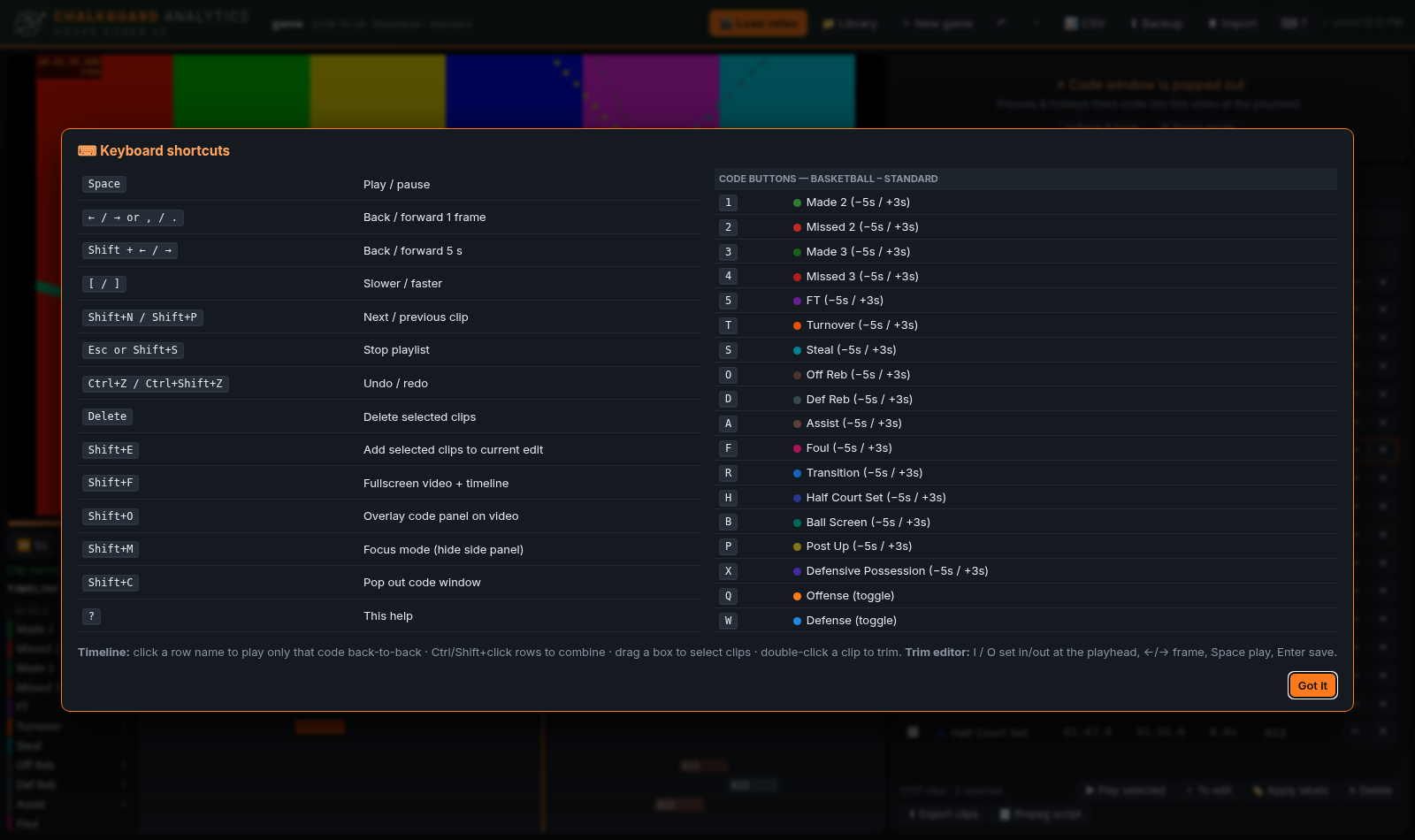
Task: Click the Shift+C key badge
Action: [111, 583]
